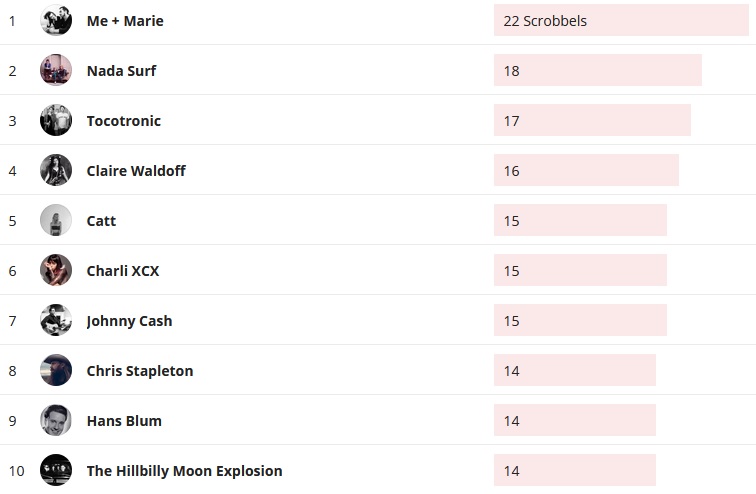Open The Hillbilly Moon Explosion avatar
The width and height of the screenshot is (756, 494).
[56, 470]
